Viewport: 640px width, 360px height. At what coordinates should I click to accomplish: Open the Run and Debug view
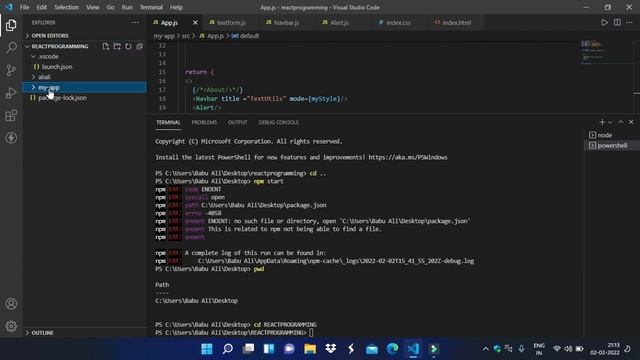[x=11, y=93]
